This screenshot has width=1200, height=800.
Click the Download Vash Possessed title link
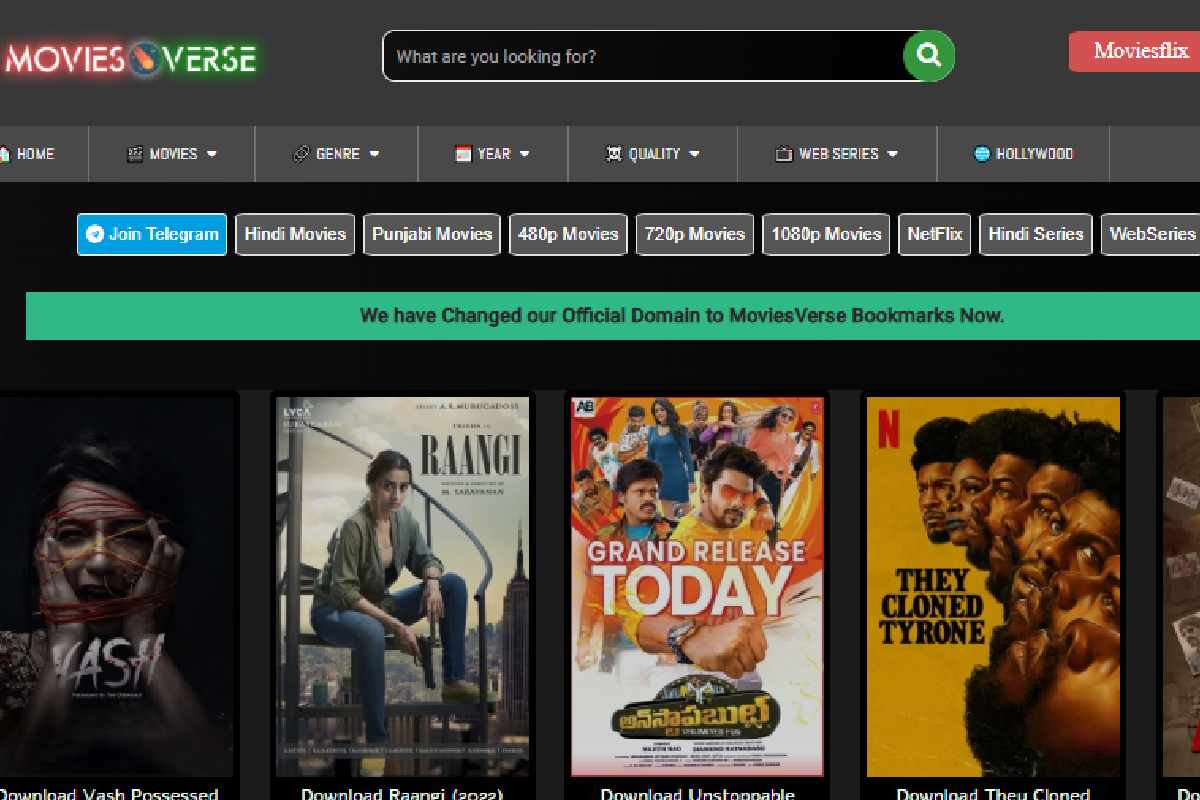[108, 793]
